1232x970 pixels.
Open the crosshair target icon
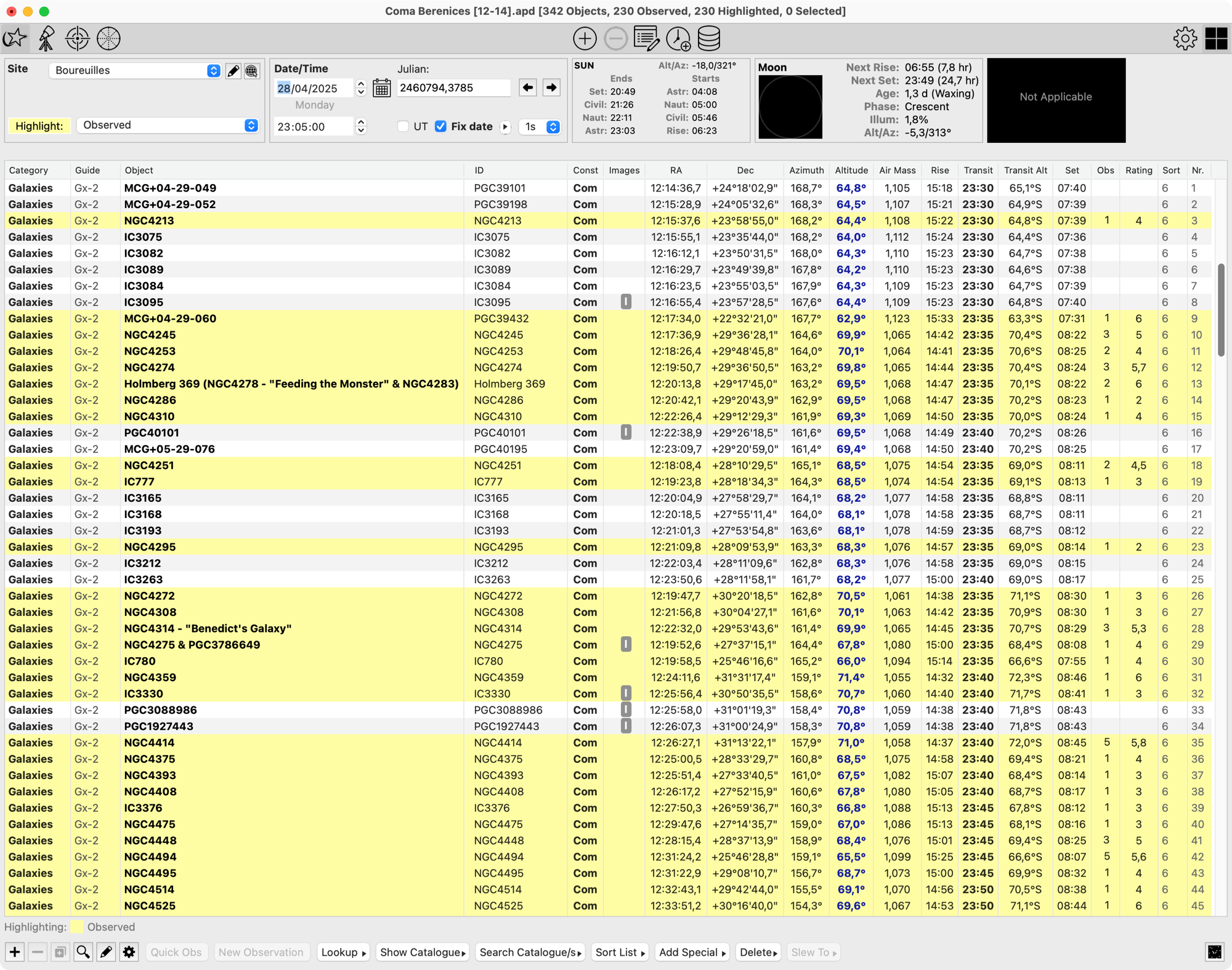(78, 38)
